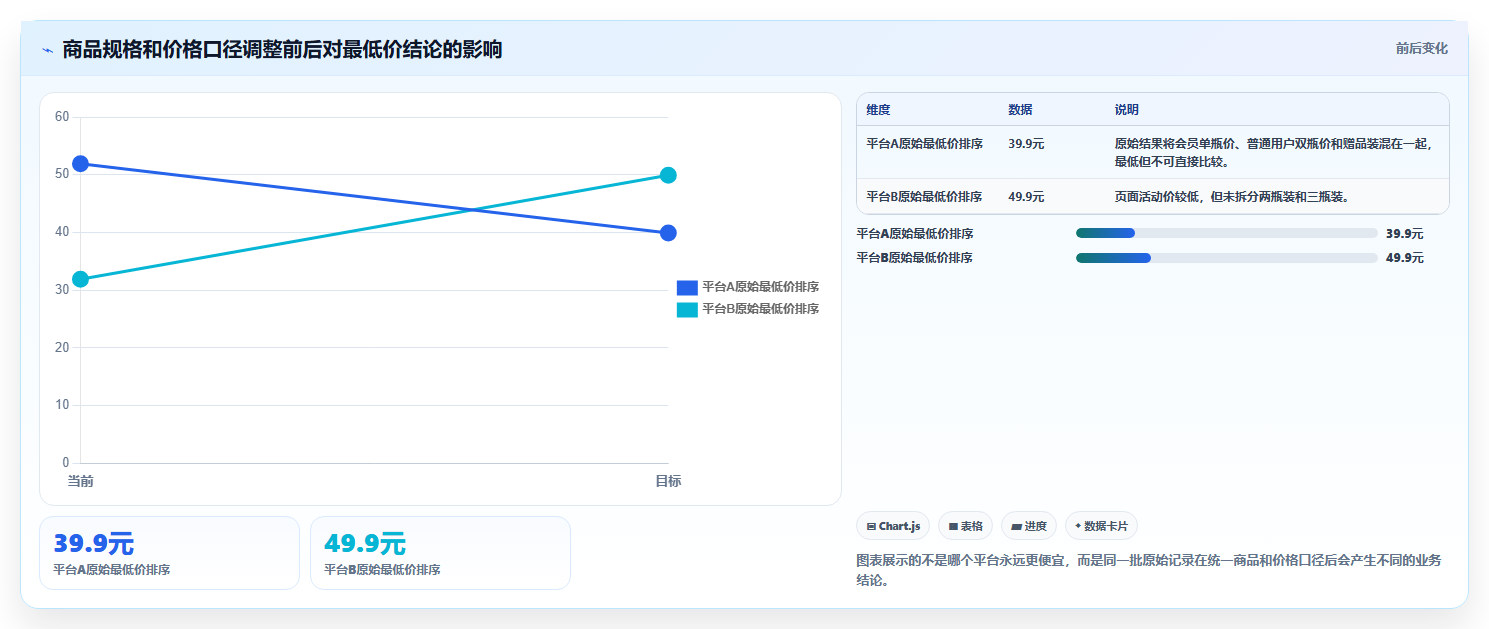Click table cell 平台B原始最低价排序
The height and width of the screenshot is (629, 1489).
point(924,197)
